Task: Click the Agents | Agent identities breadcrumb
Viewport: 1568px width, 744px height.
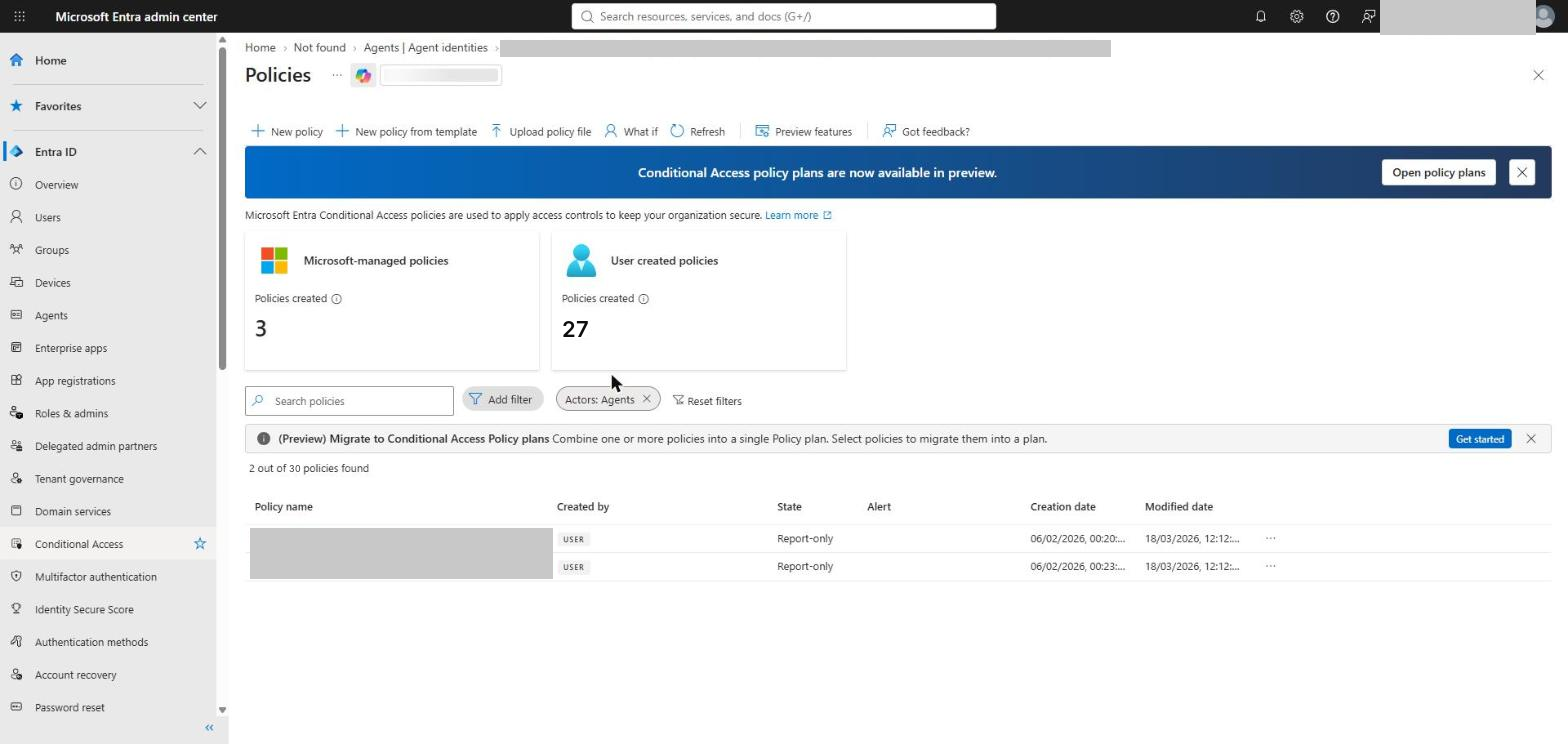Action: (426, 48)
